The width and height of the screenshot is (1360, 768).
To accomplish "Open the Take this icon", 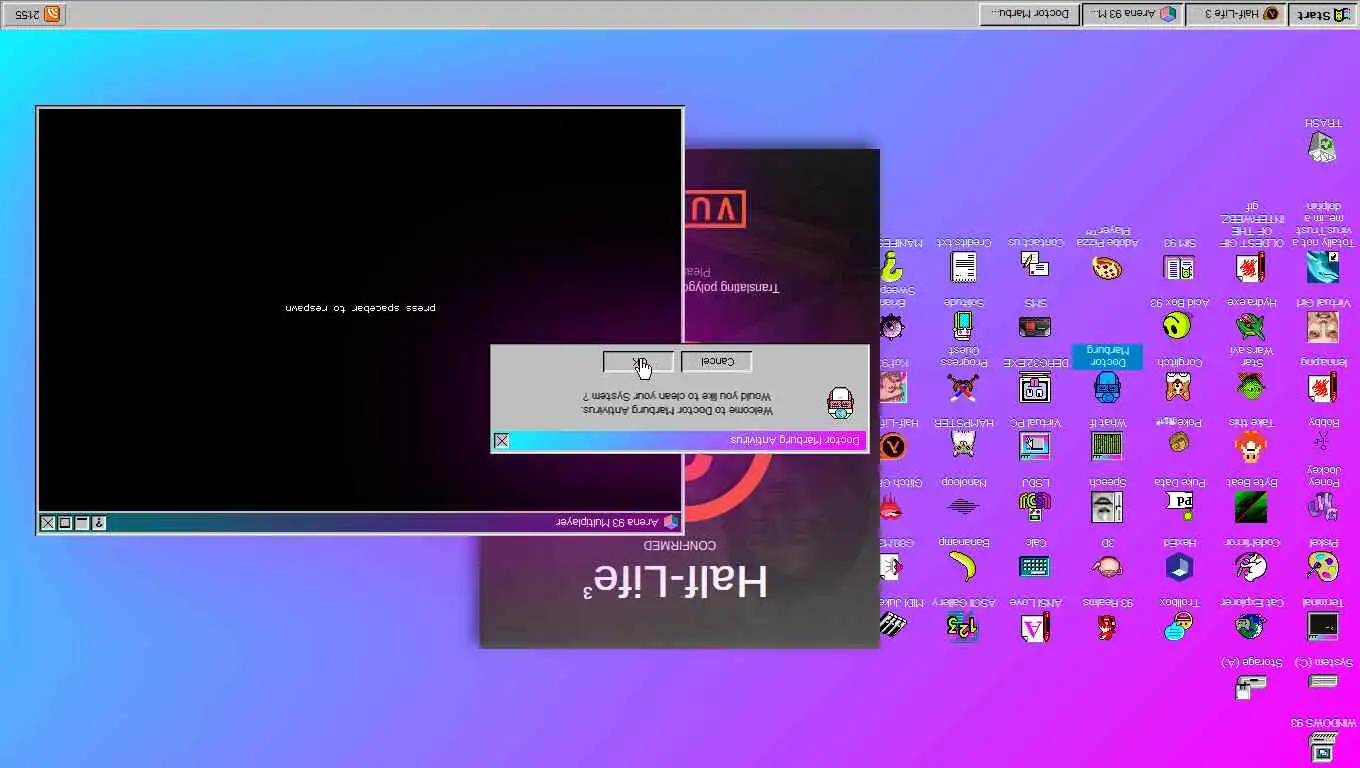I will point(1251,446).
